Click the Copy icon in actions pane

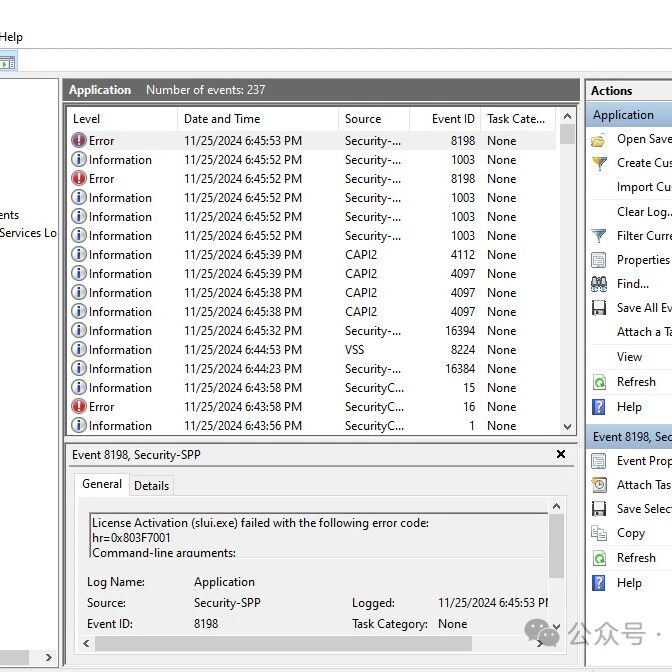click(x=599, y=533)
